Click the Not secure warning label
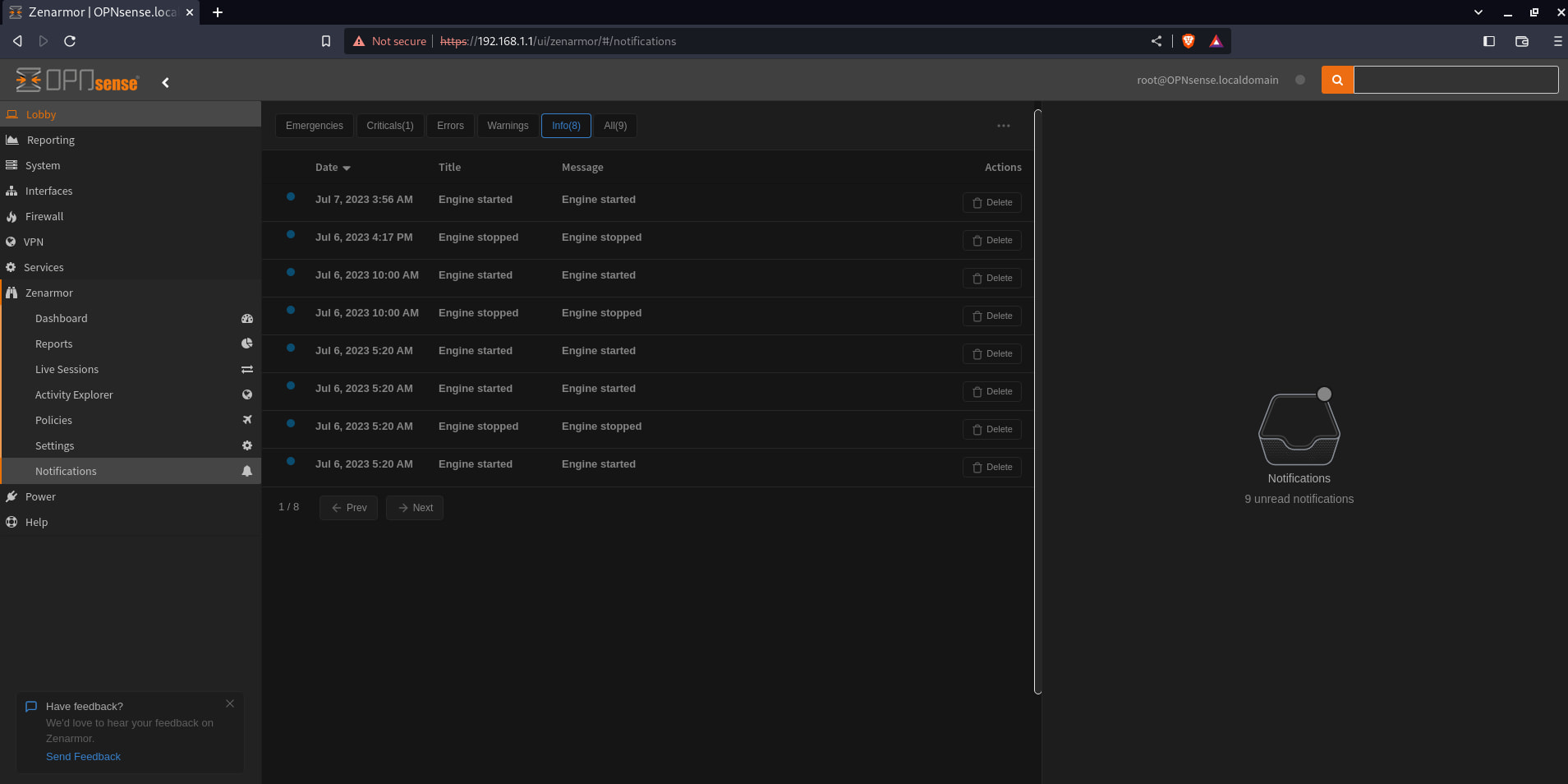The image size is (1568, 784). tap(390, 41)
